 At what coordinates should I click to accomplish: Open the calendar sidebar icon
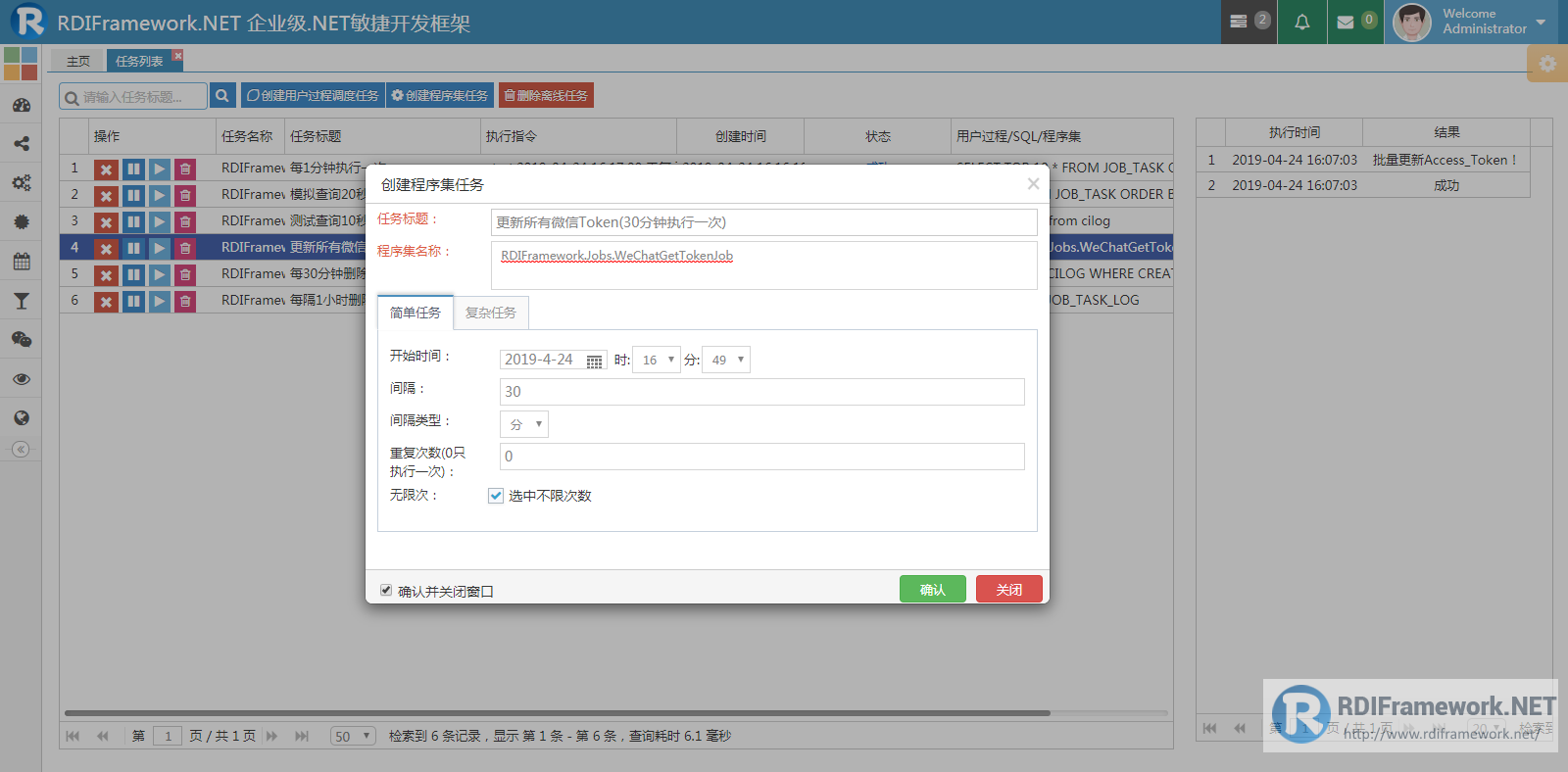[21, 262]
